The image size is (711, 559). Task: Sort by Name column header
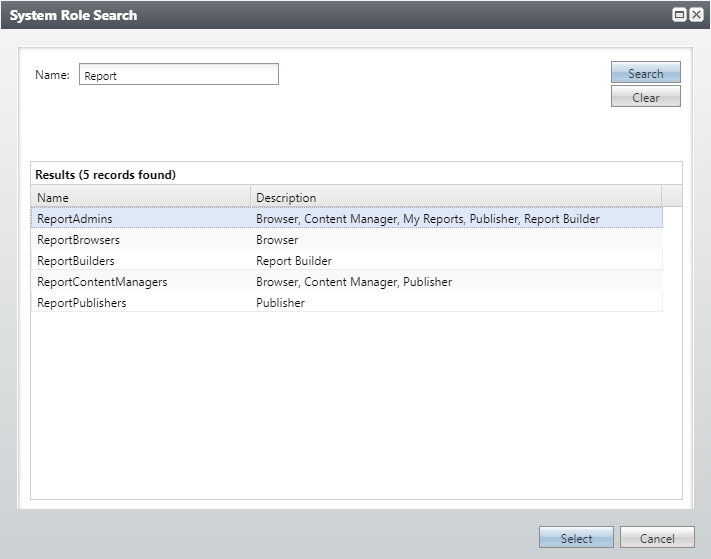141,197
